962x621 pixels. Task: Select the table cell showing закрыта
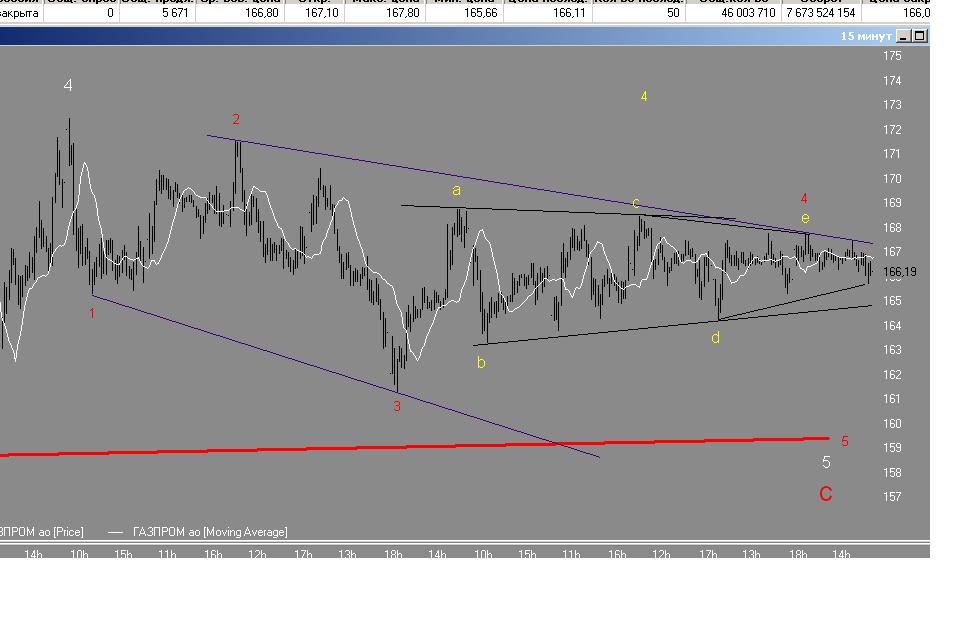[21, 12]
